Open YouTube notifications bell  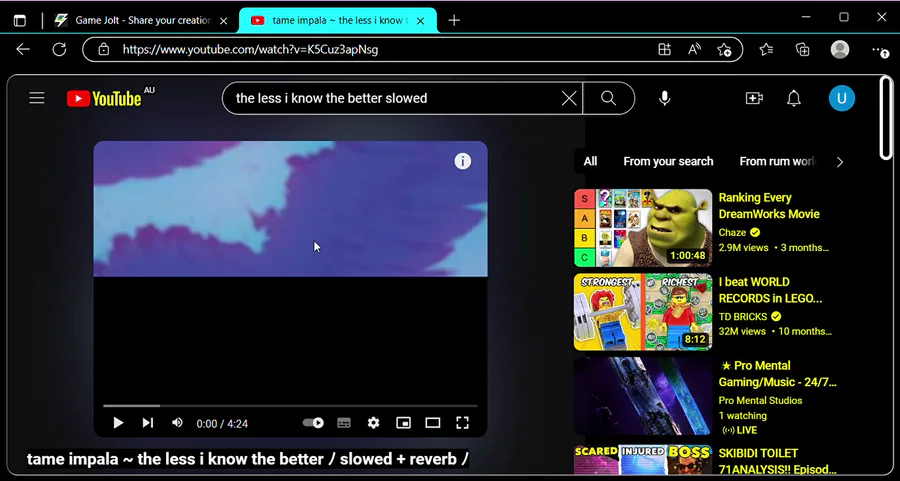[794, 99]
